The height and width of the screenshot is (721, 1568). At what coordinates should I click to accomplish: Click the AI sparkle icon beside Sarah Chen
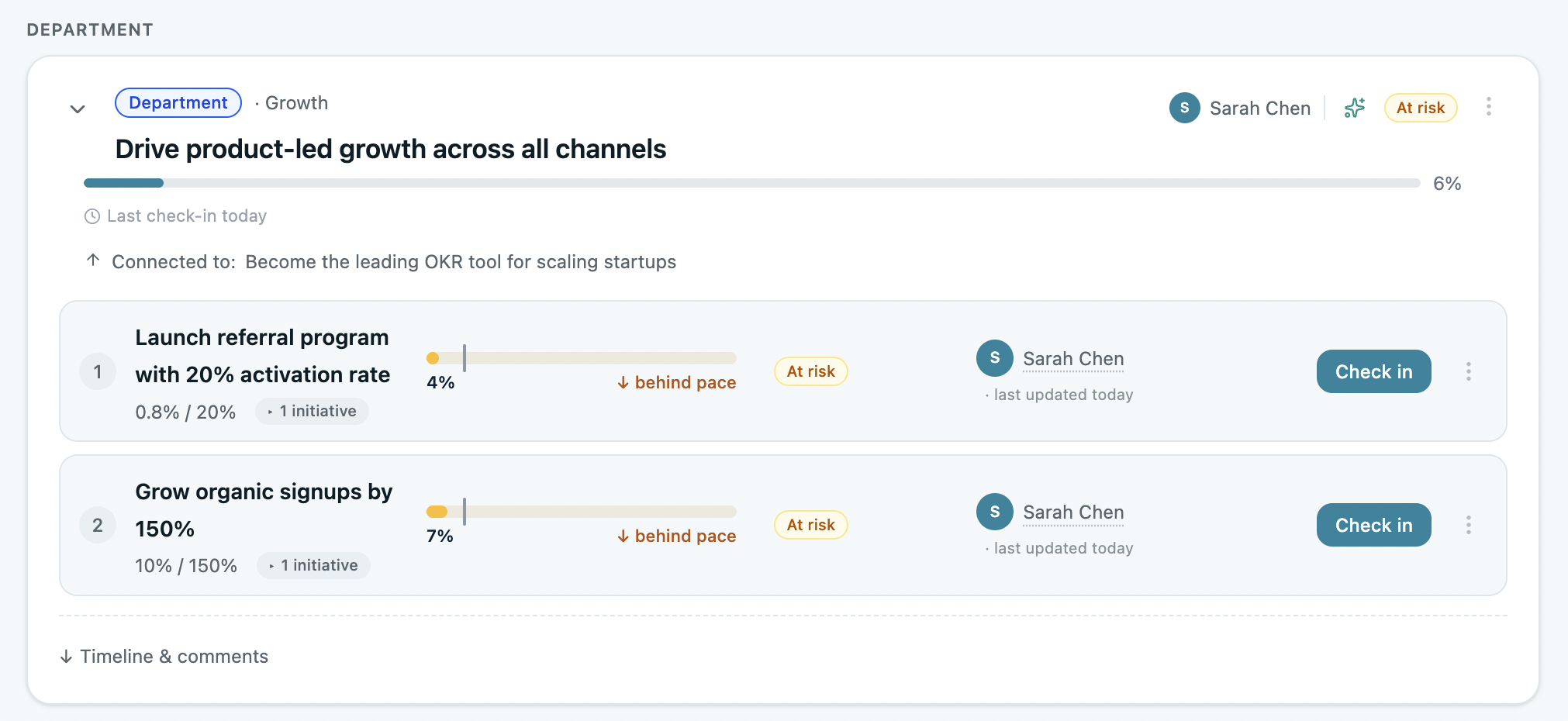click(x=1355, y=108)
